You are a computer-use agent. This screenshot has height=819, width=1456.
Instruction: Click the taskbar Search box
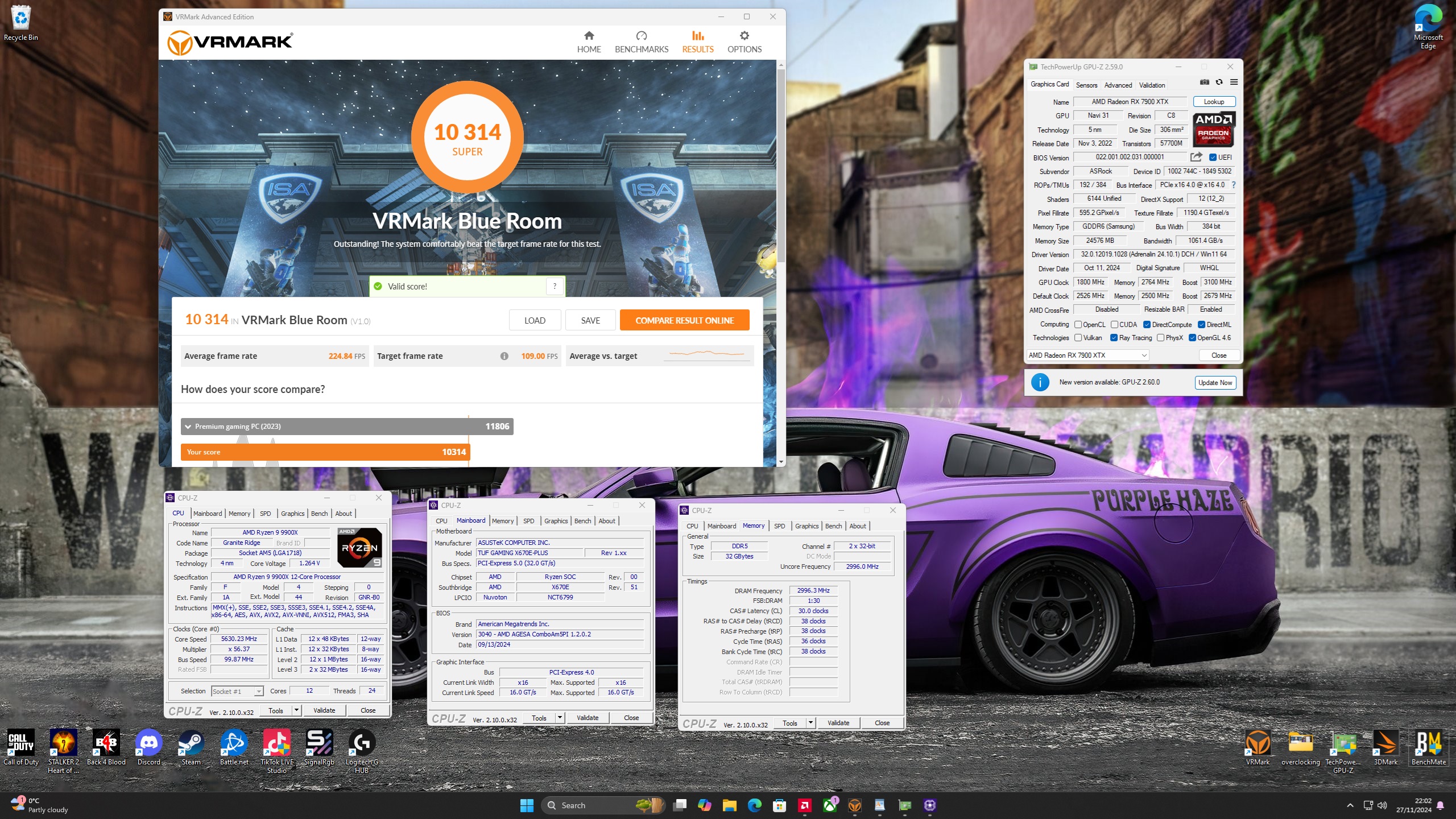(x=603, y=805)
